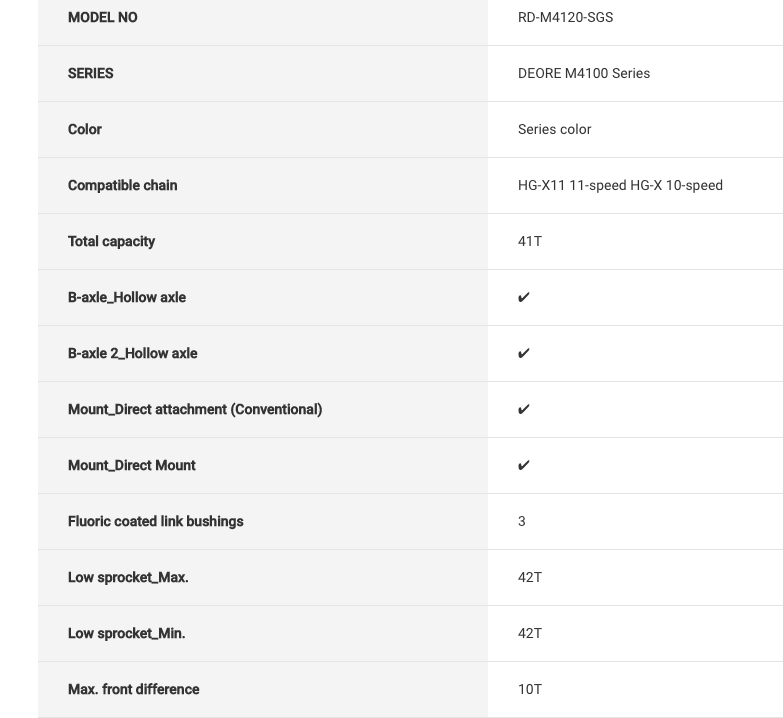Image resolution: width=783 pixels, height=718 pixels.
Task: Click the checkmark for B-axle_Hollow axle
Action: point(524,298)
